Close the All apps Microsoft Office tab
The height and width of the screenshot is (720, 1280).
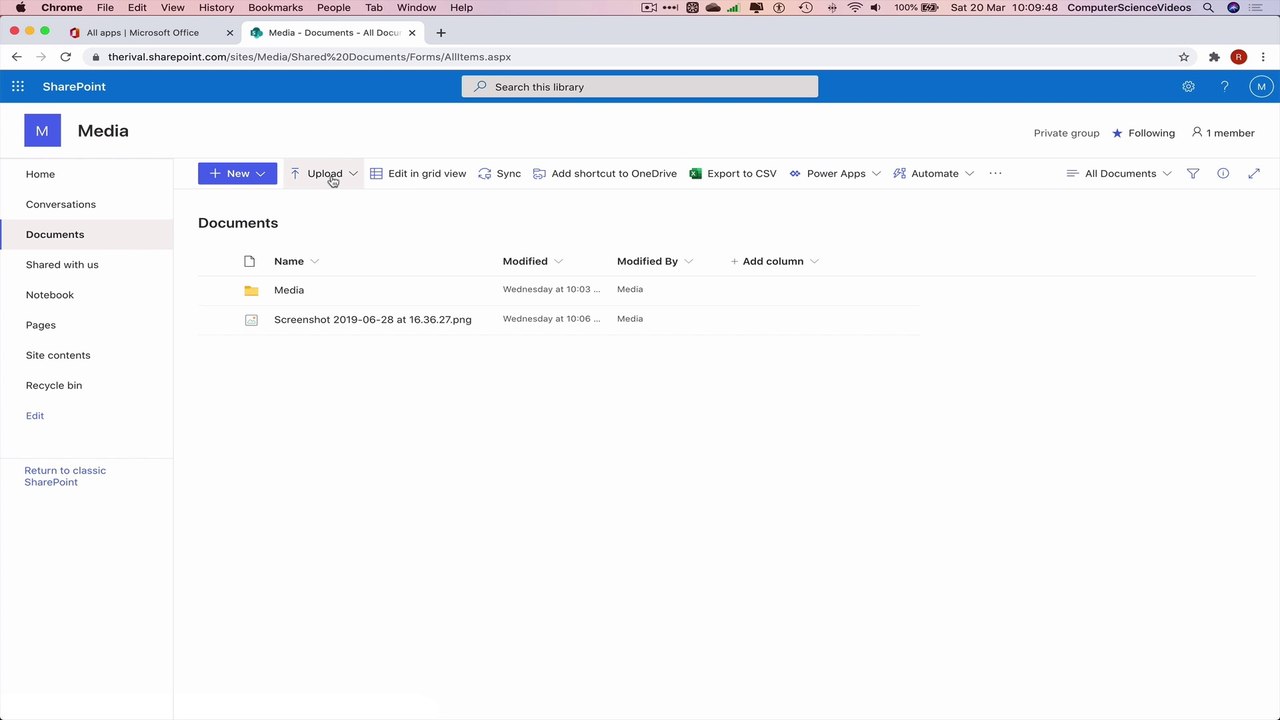[229, 33]
